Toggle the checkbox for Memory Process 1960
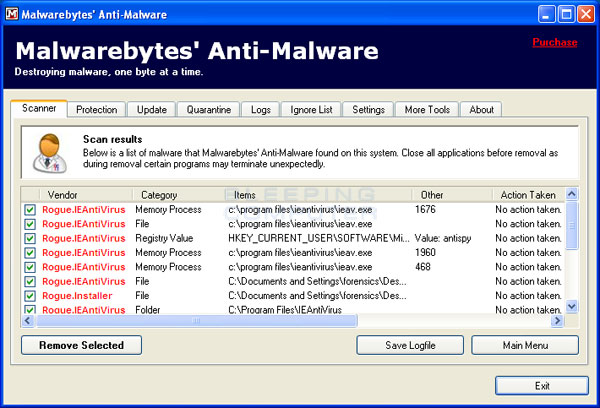Screen dimensions: 600x408 coord(30,253)
